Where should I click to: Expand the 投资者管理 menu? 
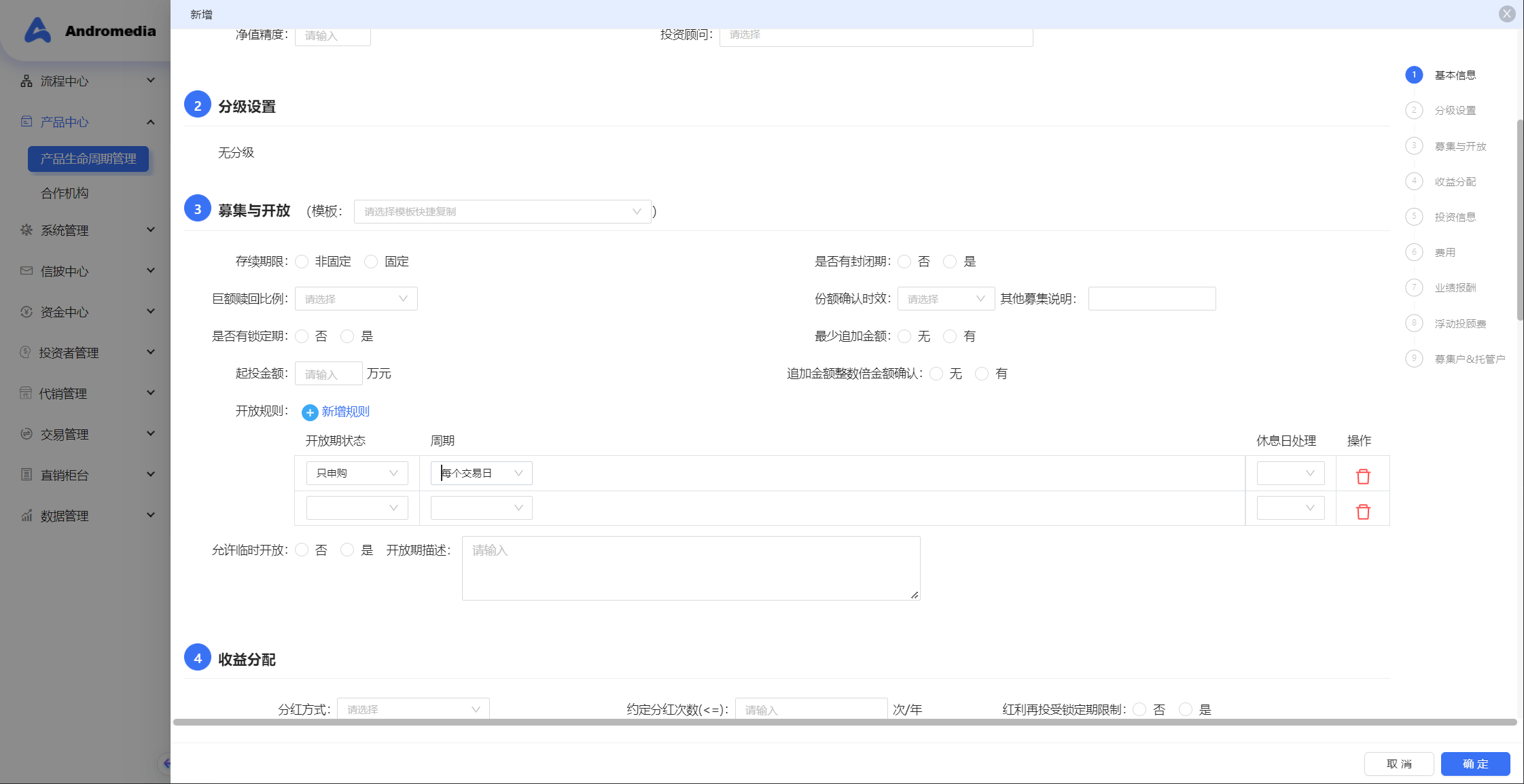pos(151,352)
